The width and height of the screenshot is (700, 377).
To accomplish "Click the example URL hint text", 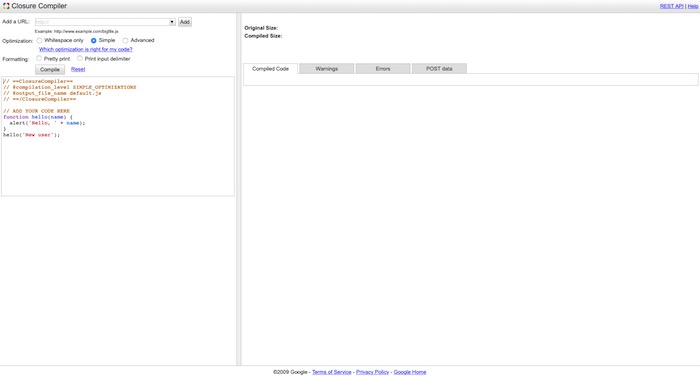I will pos(77,32).
